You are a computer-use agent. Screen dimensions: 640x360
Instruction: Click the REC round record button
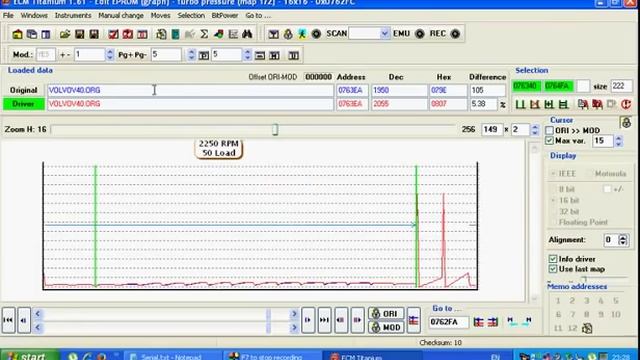pos(455,34)
